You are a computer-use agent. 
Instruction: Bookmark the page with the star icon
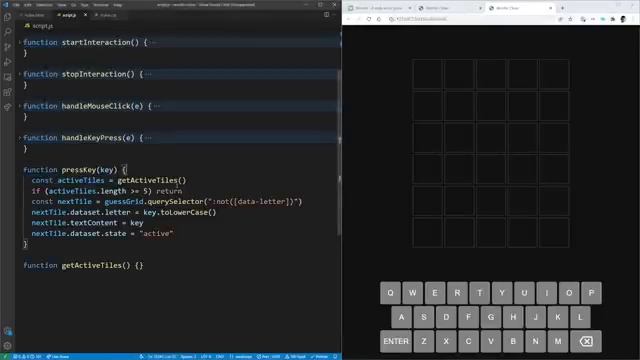click(x=570, y=19)
